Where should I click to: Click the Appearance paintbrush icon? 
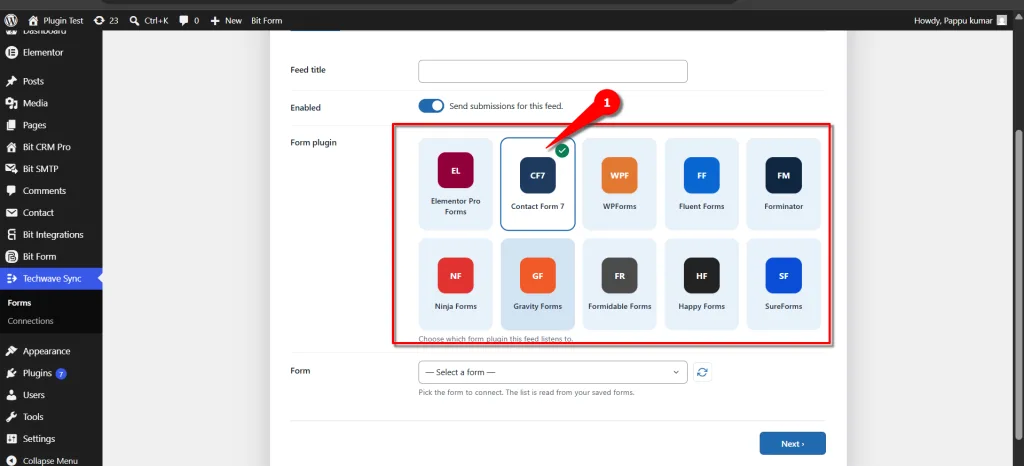pyautogui.click(x=10, y=350)
